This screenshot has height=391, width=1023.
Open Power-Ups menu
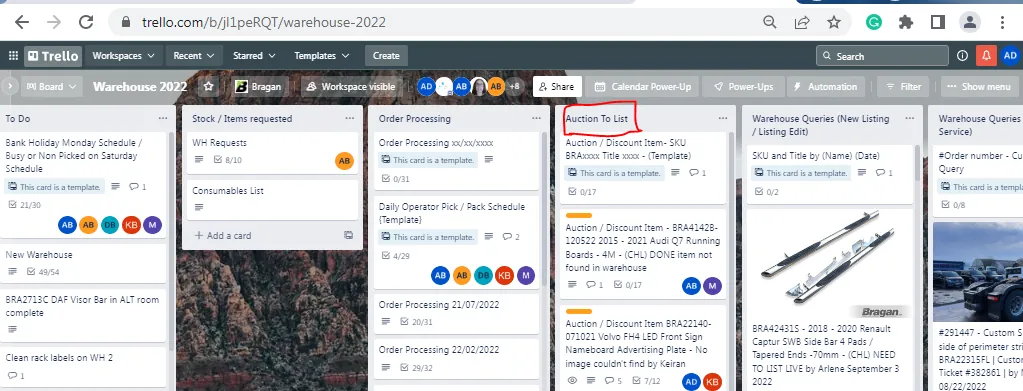pos(743,86)
